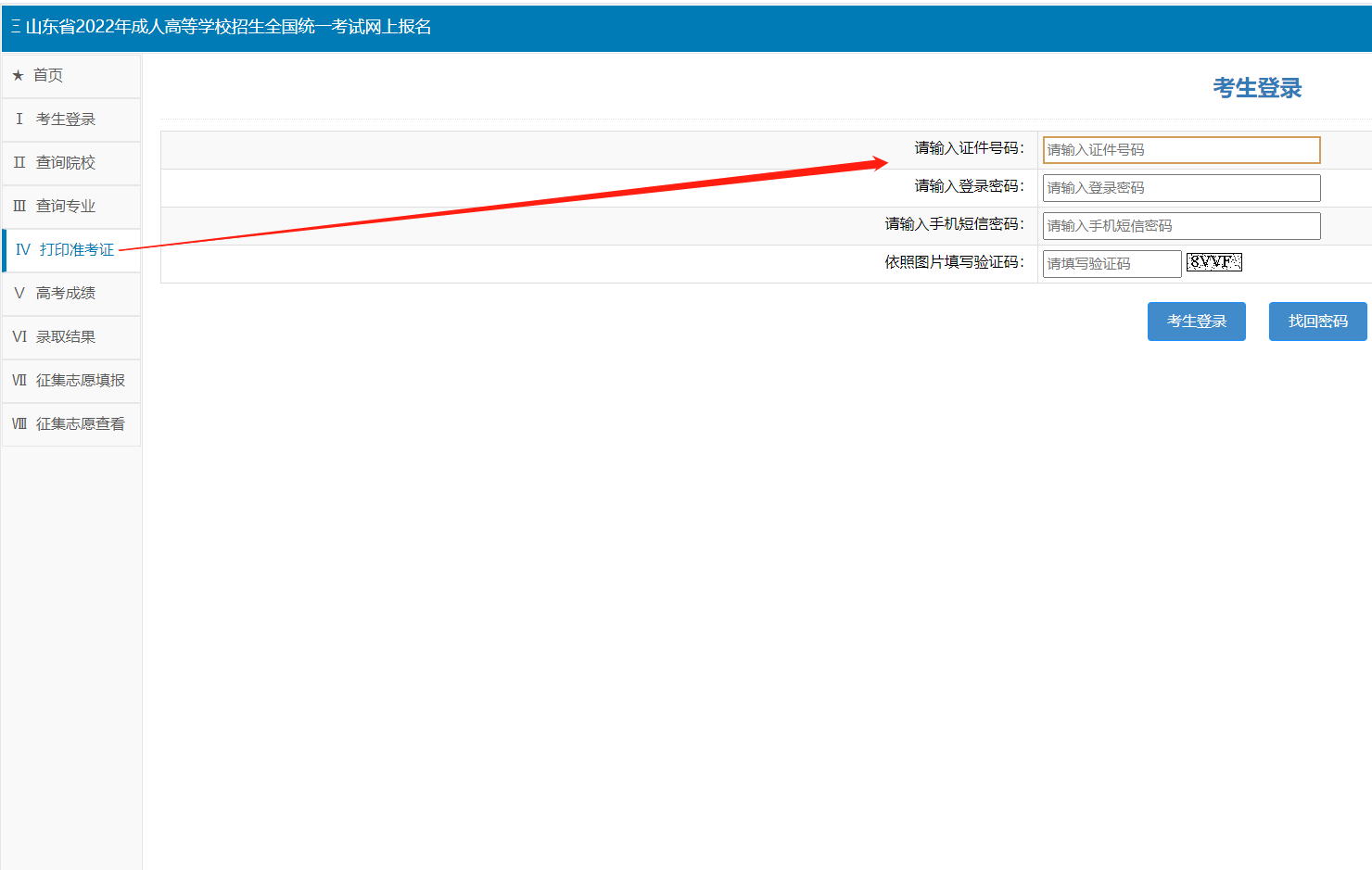
Task: Focus the 验证码 text box
Action: 1112,264
